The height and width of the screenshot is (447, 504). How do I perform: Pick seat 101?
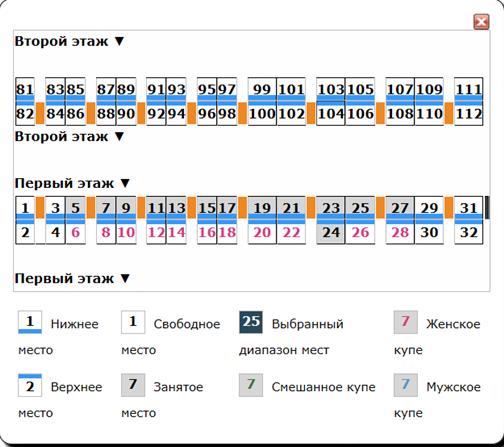click(x=291, y=89)
